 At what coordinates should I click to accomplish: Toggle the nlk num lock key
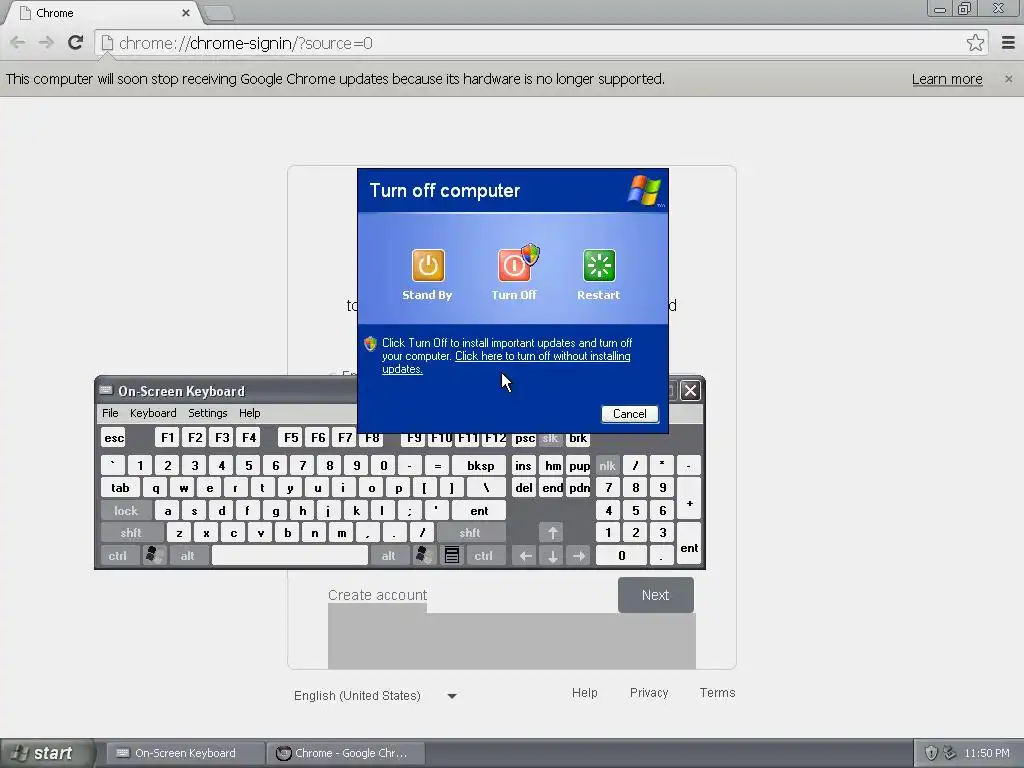tap(607, 466)
